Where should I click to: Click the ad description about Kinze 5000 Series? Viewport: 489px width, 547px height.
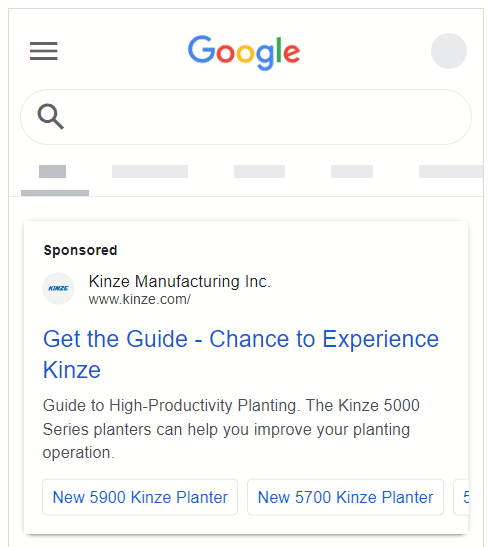click(231, 429)
